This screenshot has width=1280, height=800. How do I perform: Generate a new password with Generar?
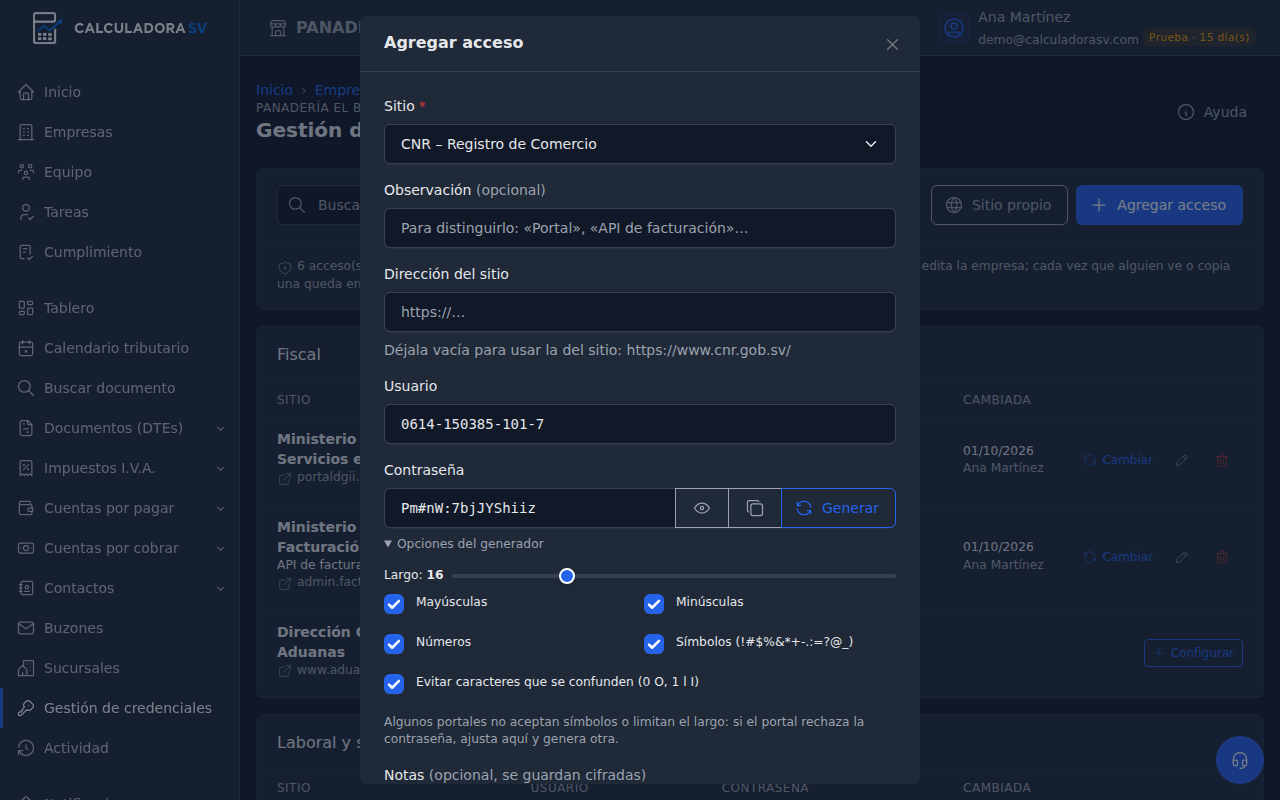point(838,508)
